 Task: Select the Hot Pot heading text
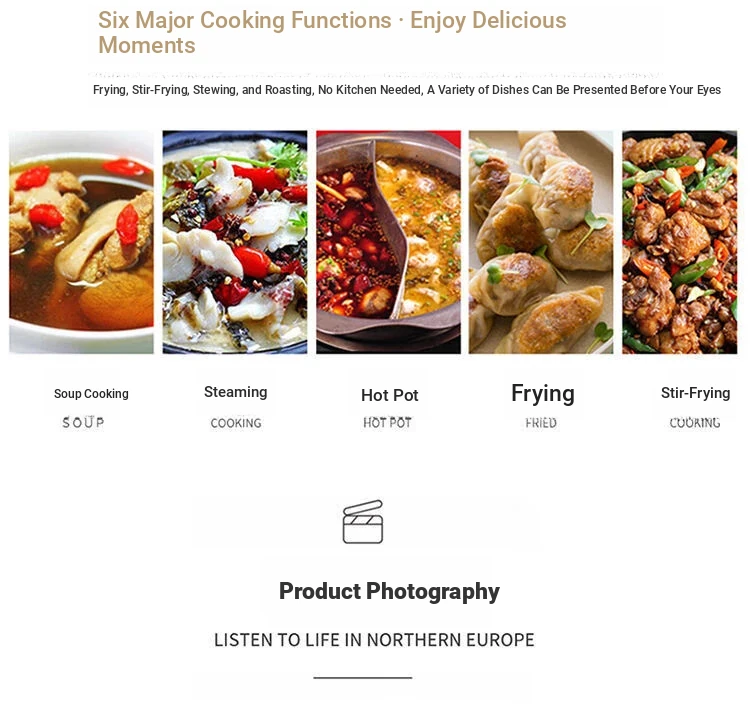pyautogui.click(x=390, y=395)
